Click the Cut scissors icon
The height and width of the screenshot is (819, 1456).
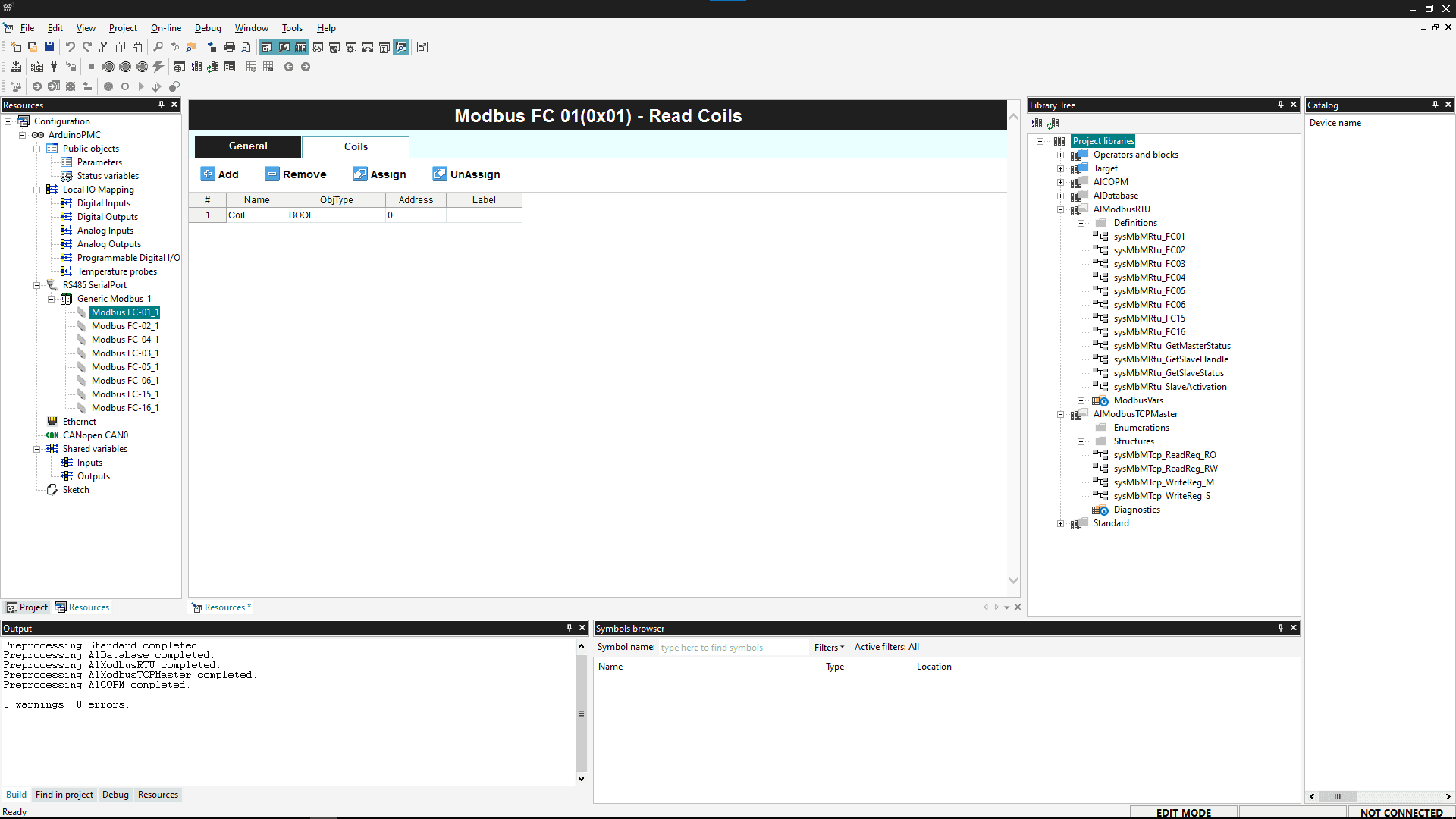(104, 47)
